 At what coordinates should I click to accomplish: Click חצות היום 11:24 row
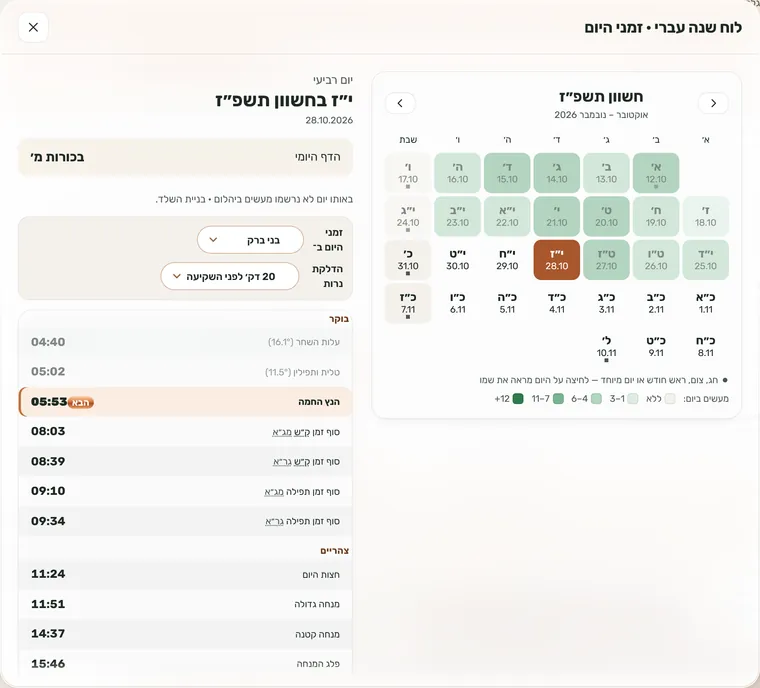click(185, 574)
